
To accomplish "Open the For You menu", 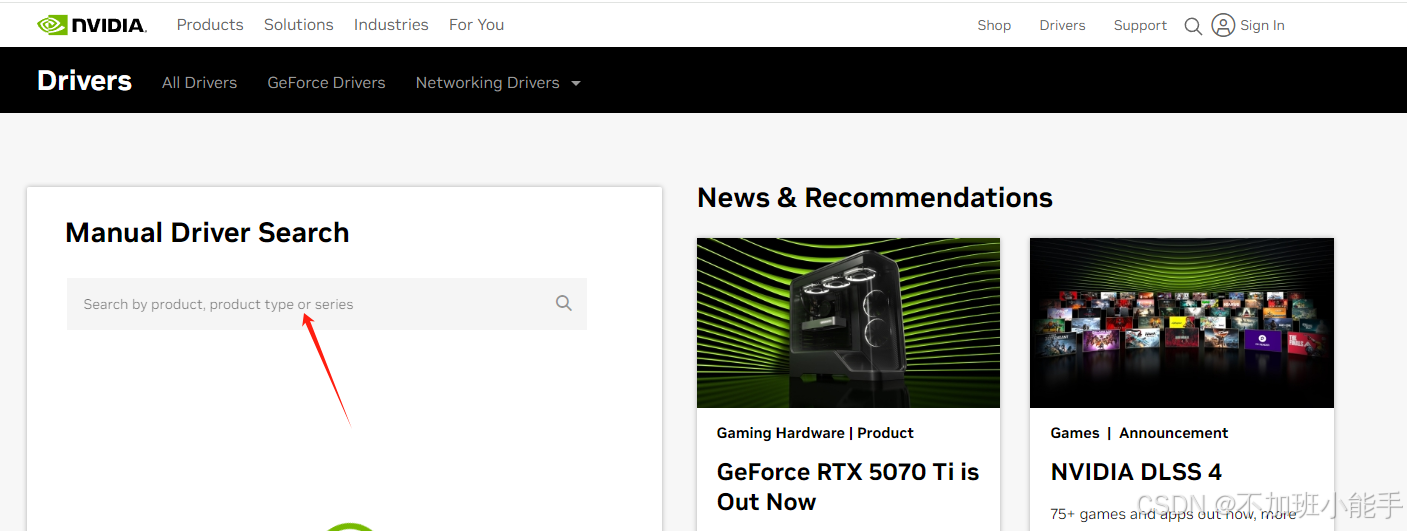I will point(476,25).
